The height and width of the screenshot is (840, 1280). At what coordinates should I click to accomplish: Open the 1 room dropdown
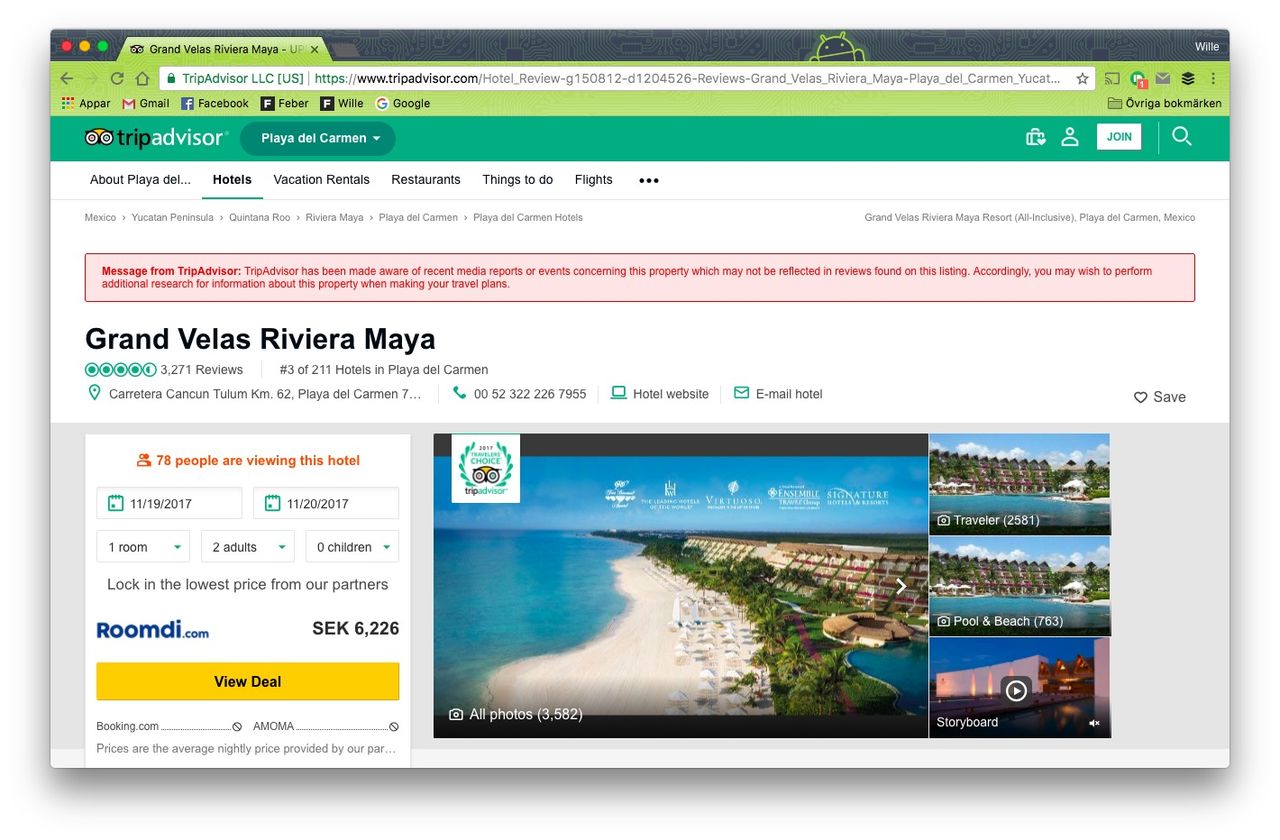coord(144,547)
